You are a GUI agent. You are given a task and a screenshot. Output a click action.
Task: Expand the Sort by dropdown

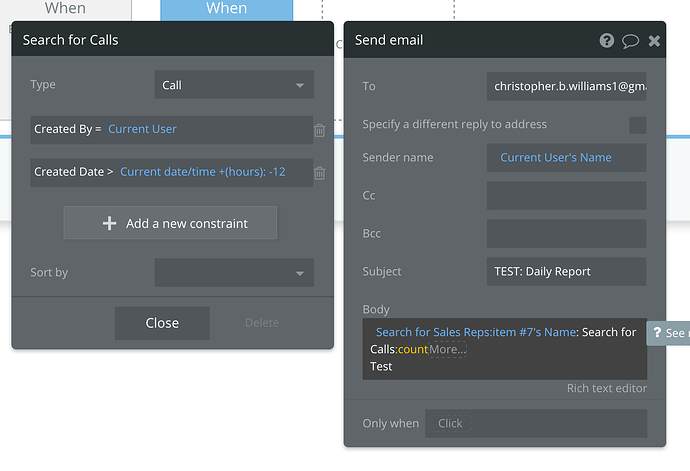(x=234, y=273)
